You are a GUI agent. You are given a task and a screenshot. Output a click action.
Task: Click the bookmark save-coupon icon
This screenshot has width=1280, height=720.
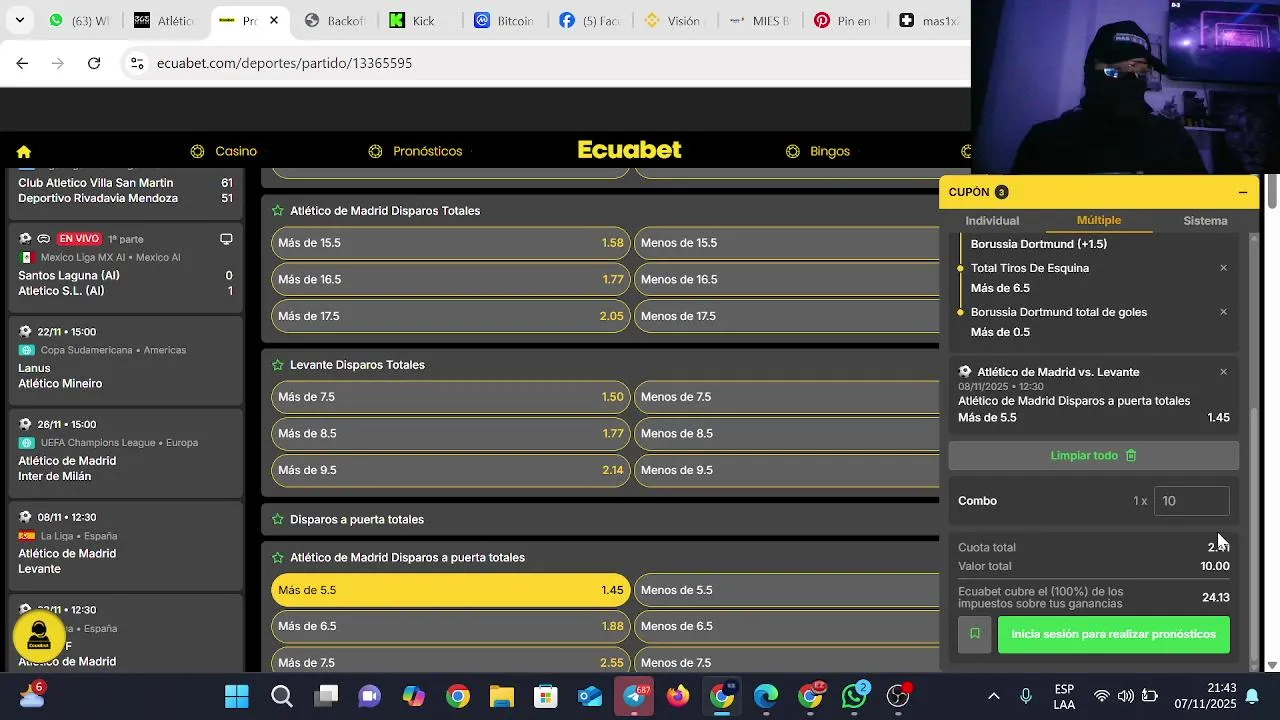click(975, 634)
